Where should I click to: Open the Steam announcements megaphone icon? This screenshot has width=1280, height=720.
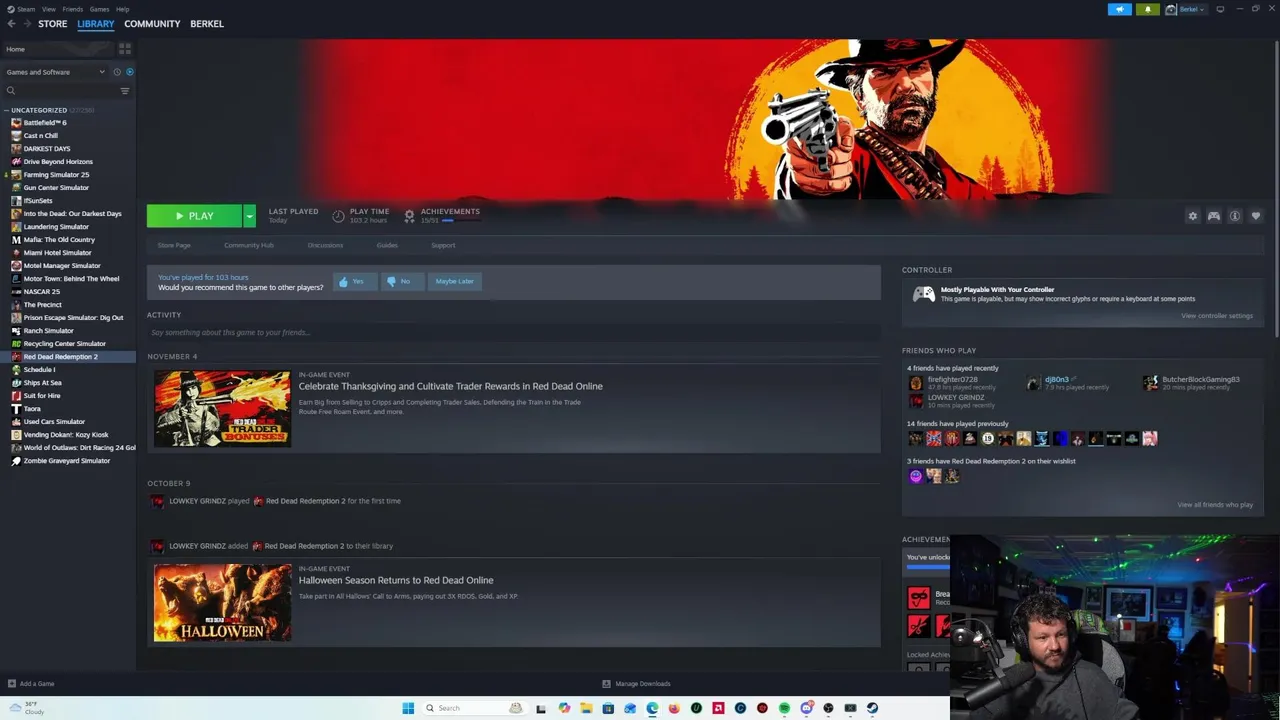(1120, 9)
